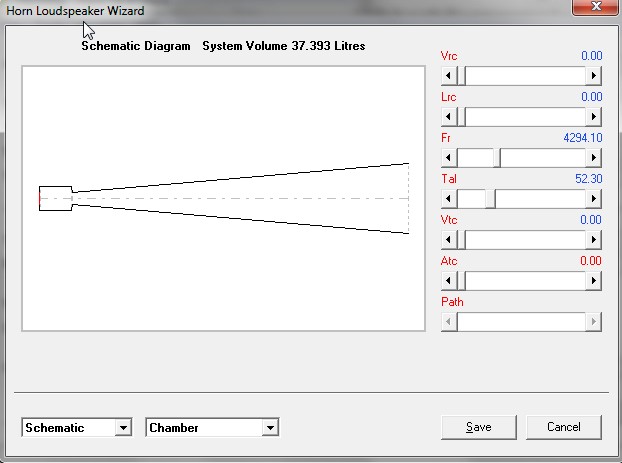This screenshot has width=622, height=463.
Task: Cancel the Horn Loudspeaker Wizard
Action: tap(564, 427)
